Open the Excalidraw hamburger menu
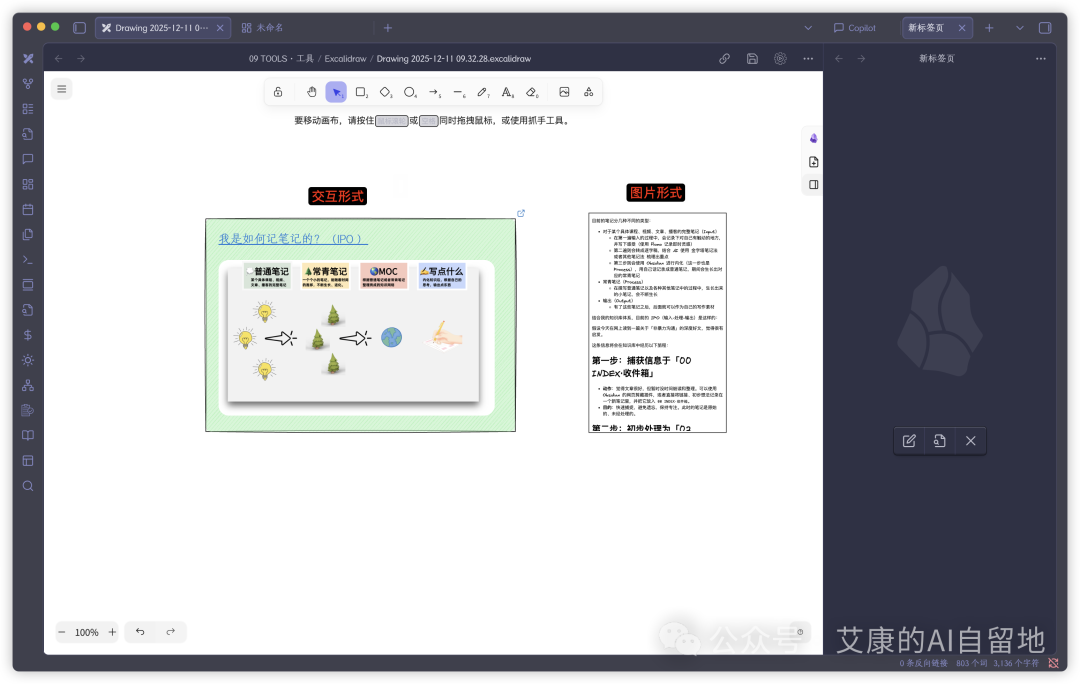This screenshot has height=684, width=1080. (x=61, y=89)
